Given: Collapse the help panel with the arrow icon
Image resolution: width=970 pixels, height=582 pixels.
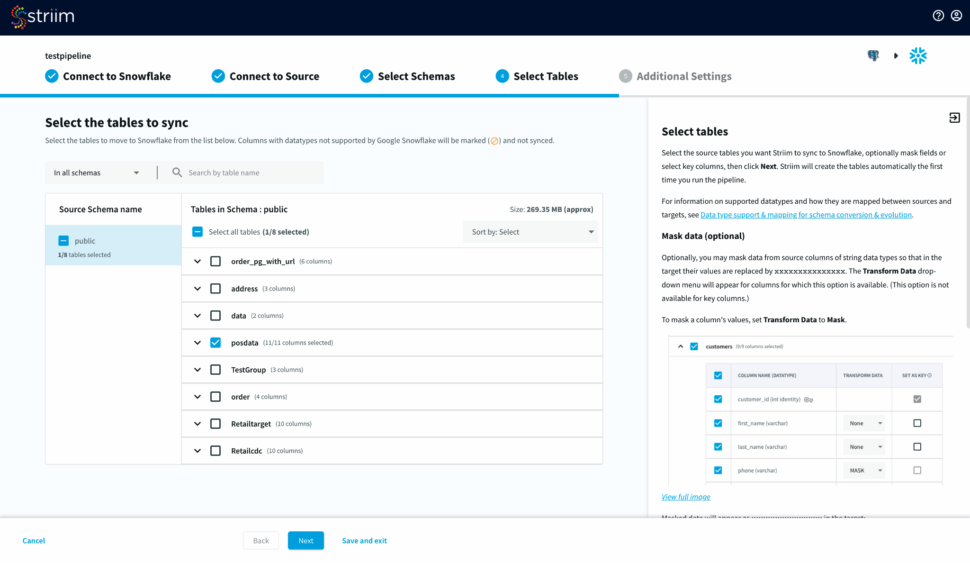Looking at the screenshot, I should (x=954, y=118).
